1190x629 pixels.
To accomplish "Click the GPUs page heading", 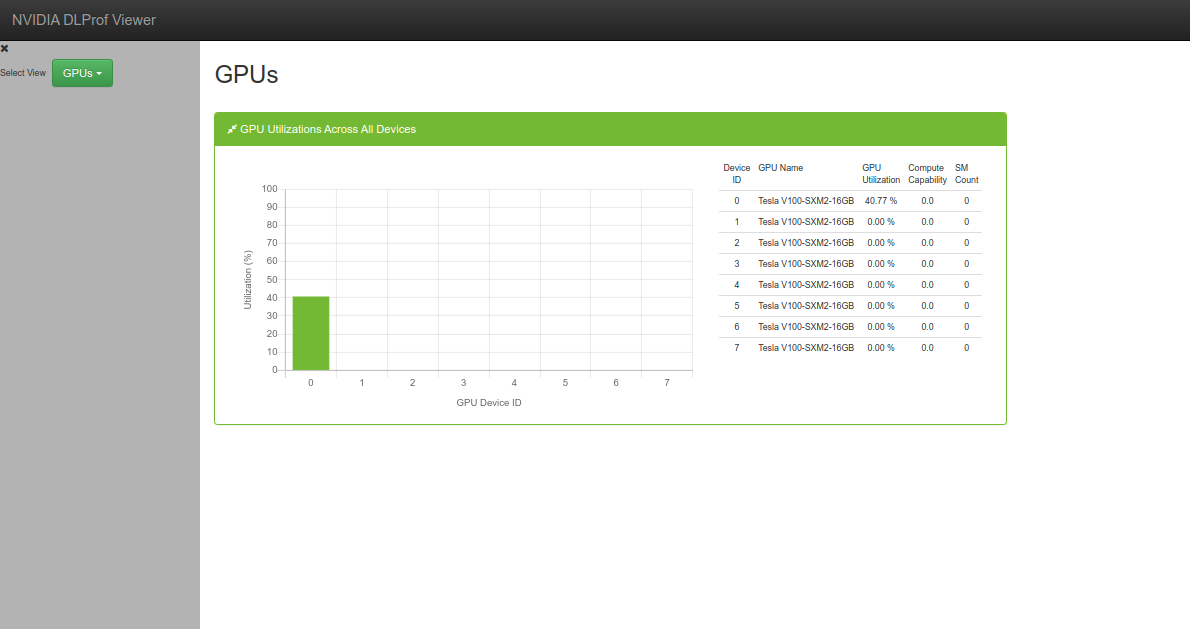I will click(246, 74).
